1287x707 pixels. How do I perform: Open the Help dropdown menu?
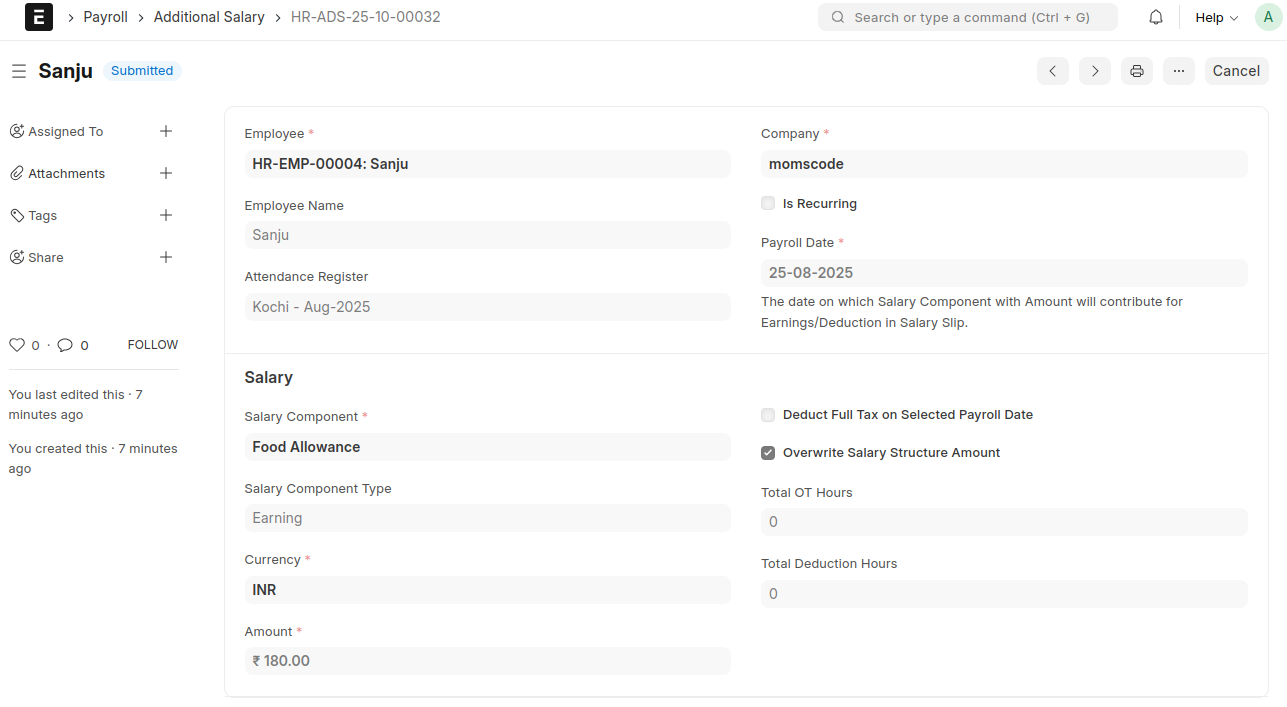[1216, 17]
